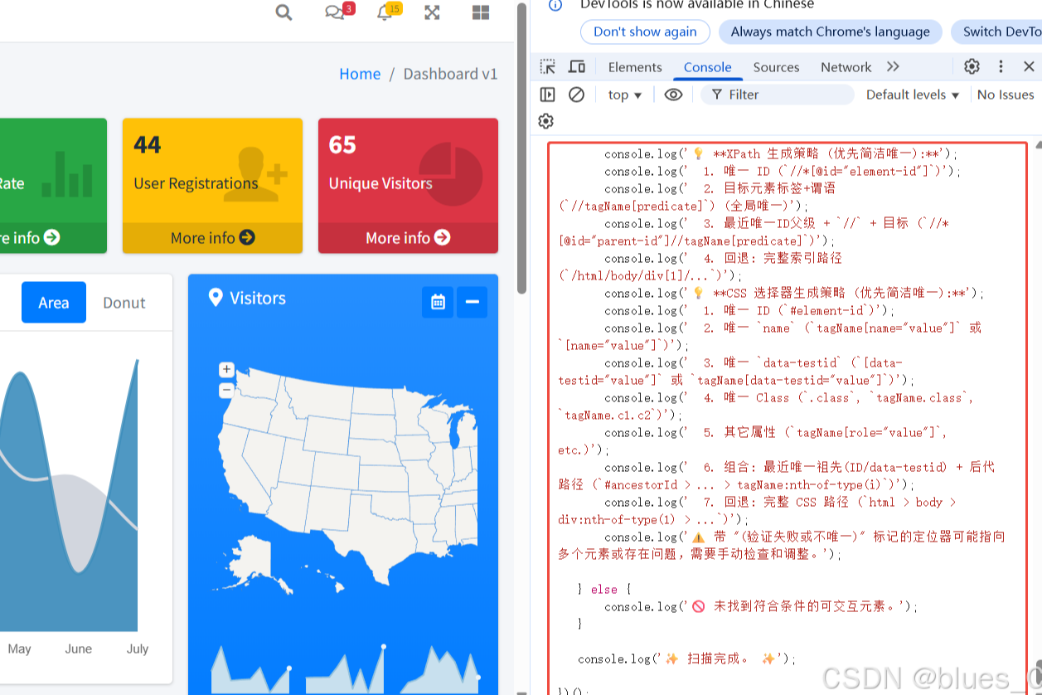Click the info icon in DevTools banner
1042x695 pixels.
click(556, 5)
